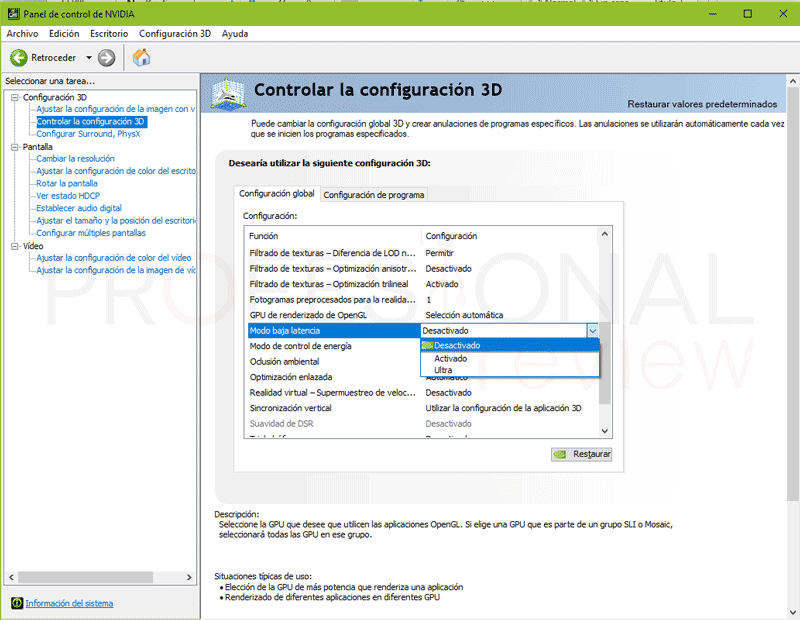Open the Edición menu
Image resolution: width=800 pixels, height=620 pixels.
pos(64,34)
